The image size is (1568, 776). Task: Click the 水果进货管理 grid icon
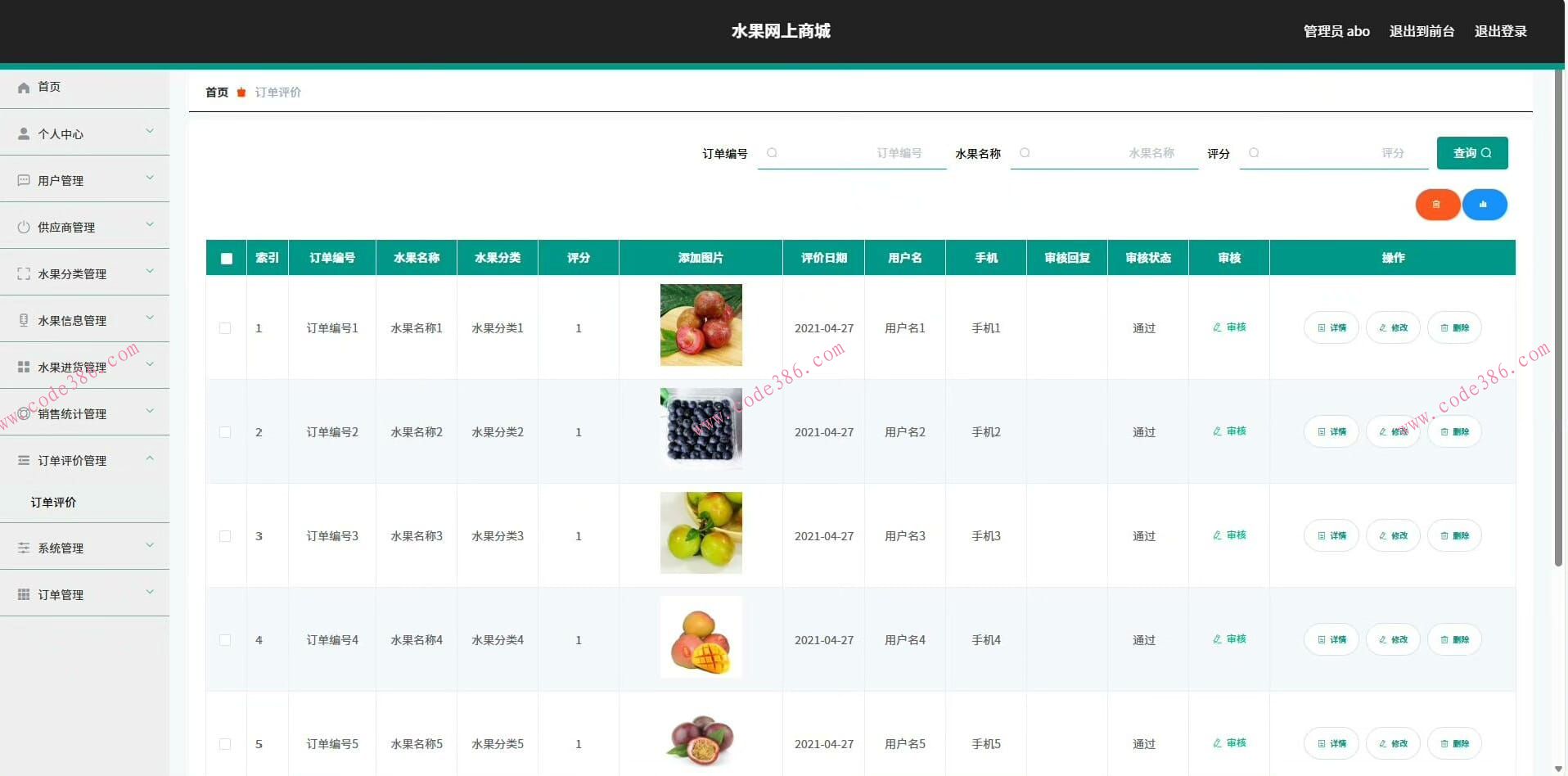pyautogui.click(x=23, y=366)
